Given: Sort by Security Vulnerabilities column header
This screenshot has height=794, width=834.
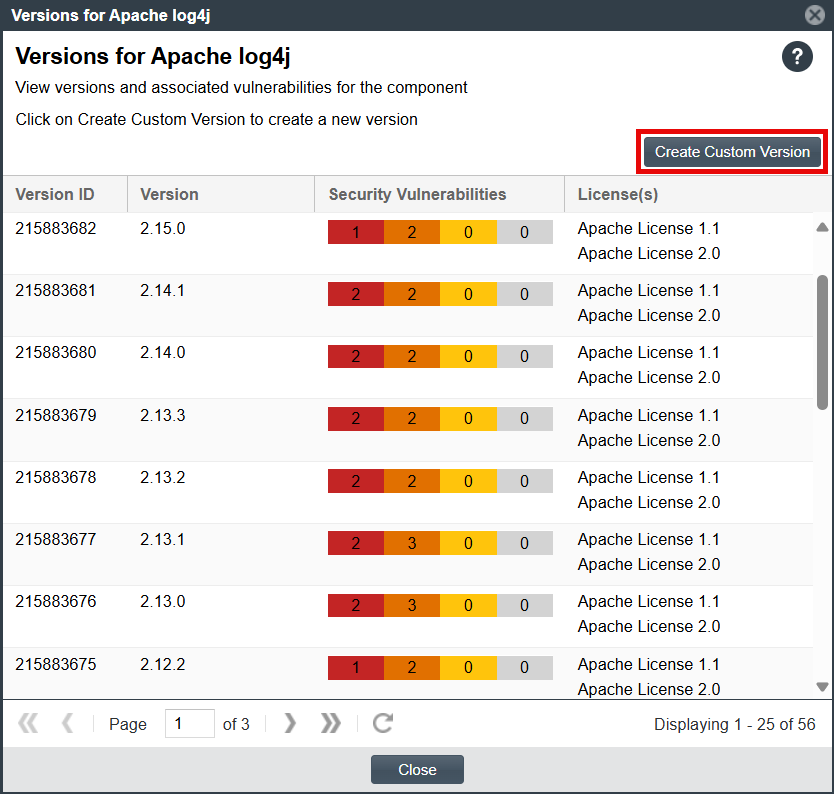Looking at the screenshot, I should click(x=417, y=195).
